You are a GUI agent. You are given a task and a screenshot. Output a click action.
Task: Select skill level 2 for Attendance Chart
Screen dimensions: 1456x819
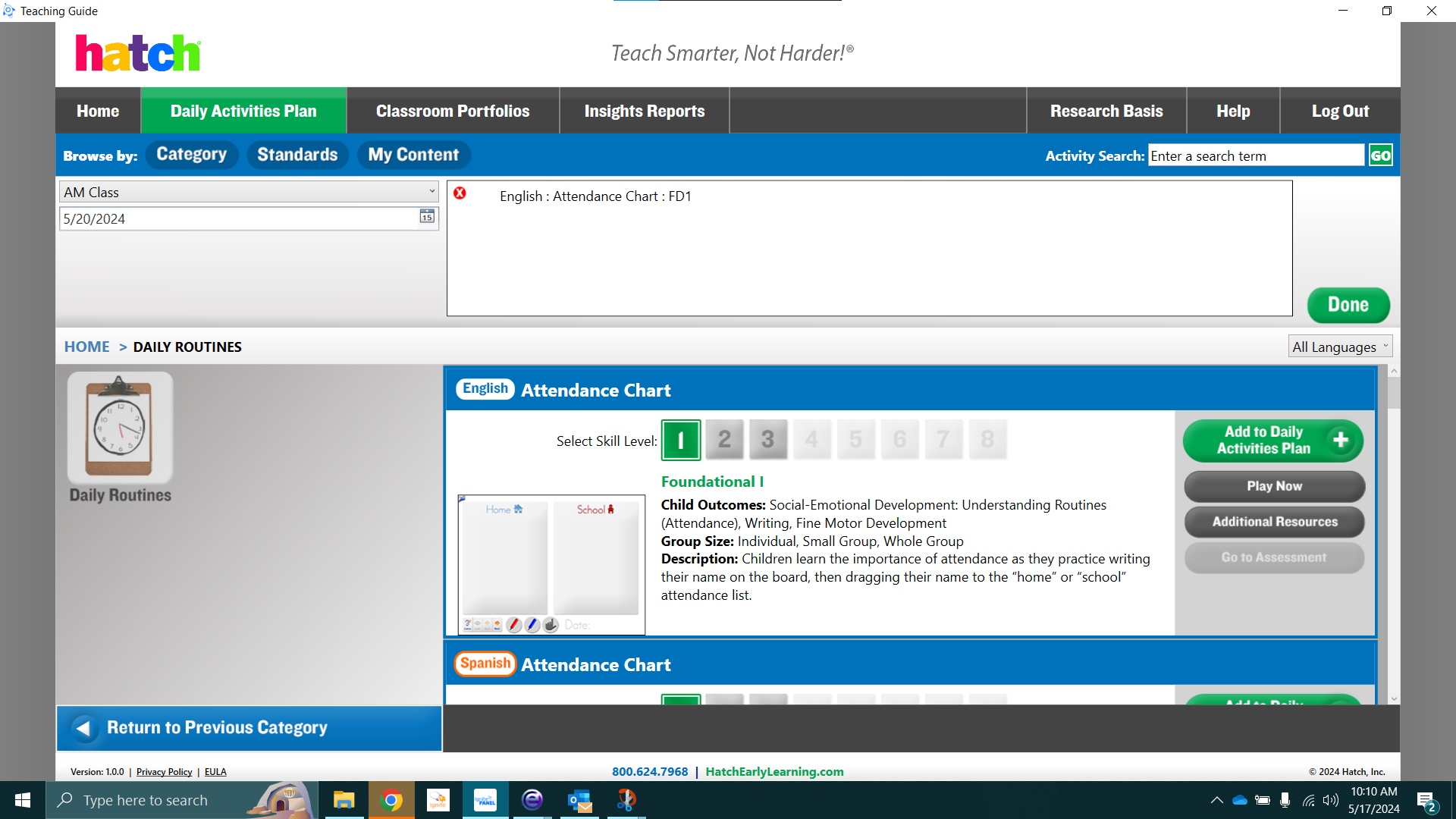point(724,440)
